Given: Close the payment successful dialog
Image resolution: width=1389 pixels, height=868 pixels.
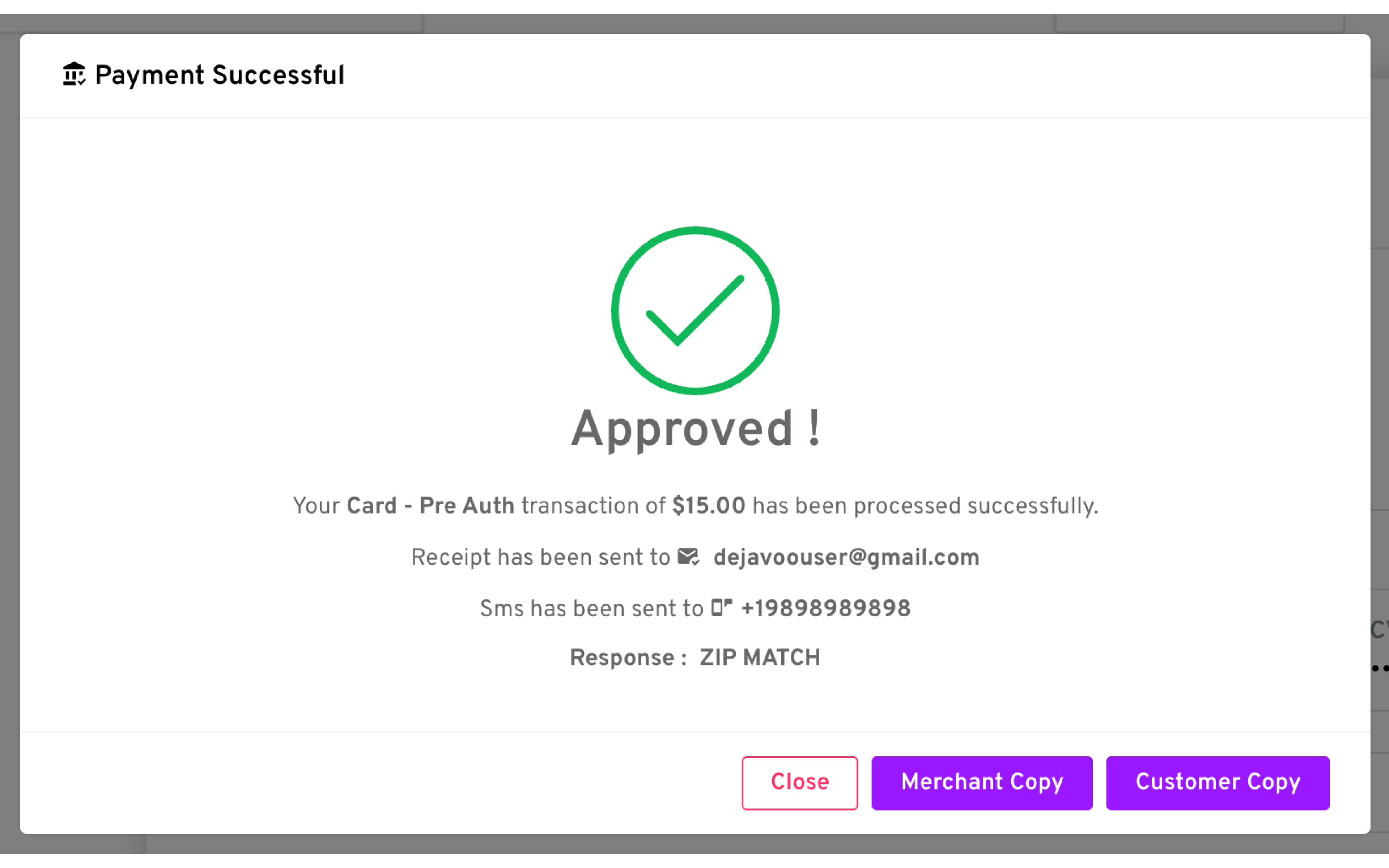Looking at the screenshot, I should coord(799,782).
